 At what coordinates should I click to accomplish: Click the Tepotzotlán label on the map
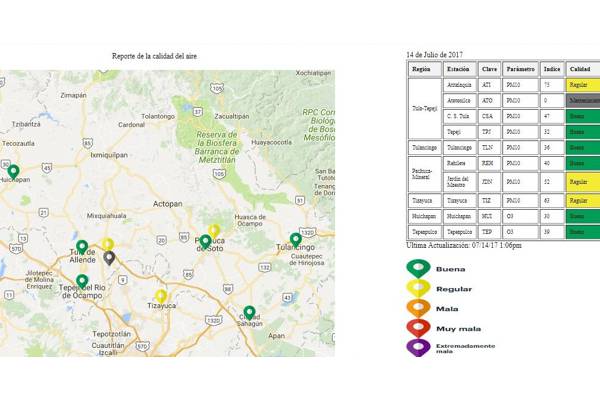(111, 334)
